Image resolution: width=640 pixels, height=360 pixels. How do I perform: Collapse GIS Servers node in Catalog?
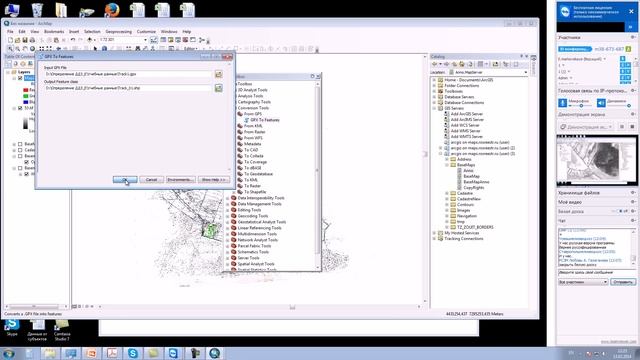click(x=434, y=108)
